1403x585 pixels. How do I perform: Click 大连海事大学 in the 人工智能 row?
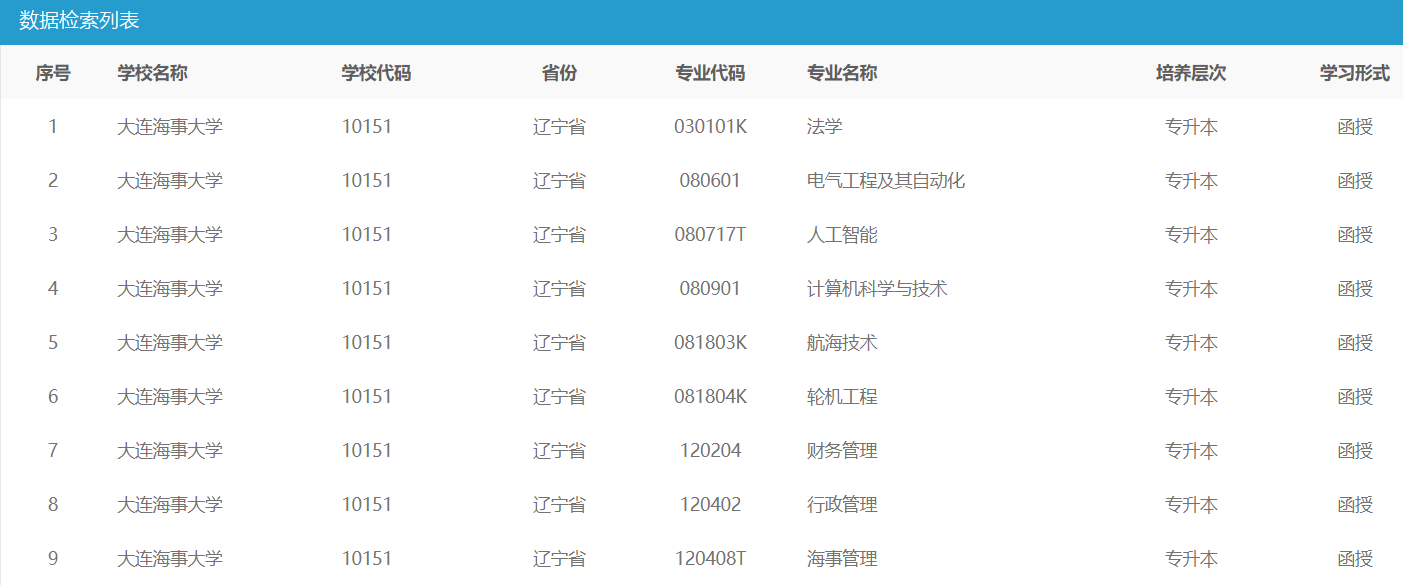click(x=170, y=235)
